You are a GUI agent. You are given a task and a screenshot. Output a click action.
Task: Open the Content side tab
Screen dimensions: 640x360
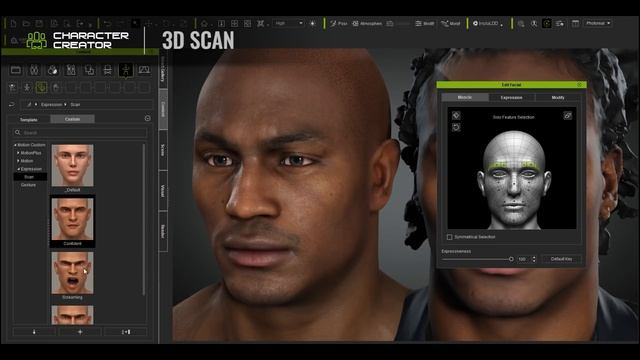(x=163, y=109)
